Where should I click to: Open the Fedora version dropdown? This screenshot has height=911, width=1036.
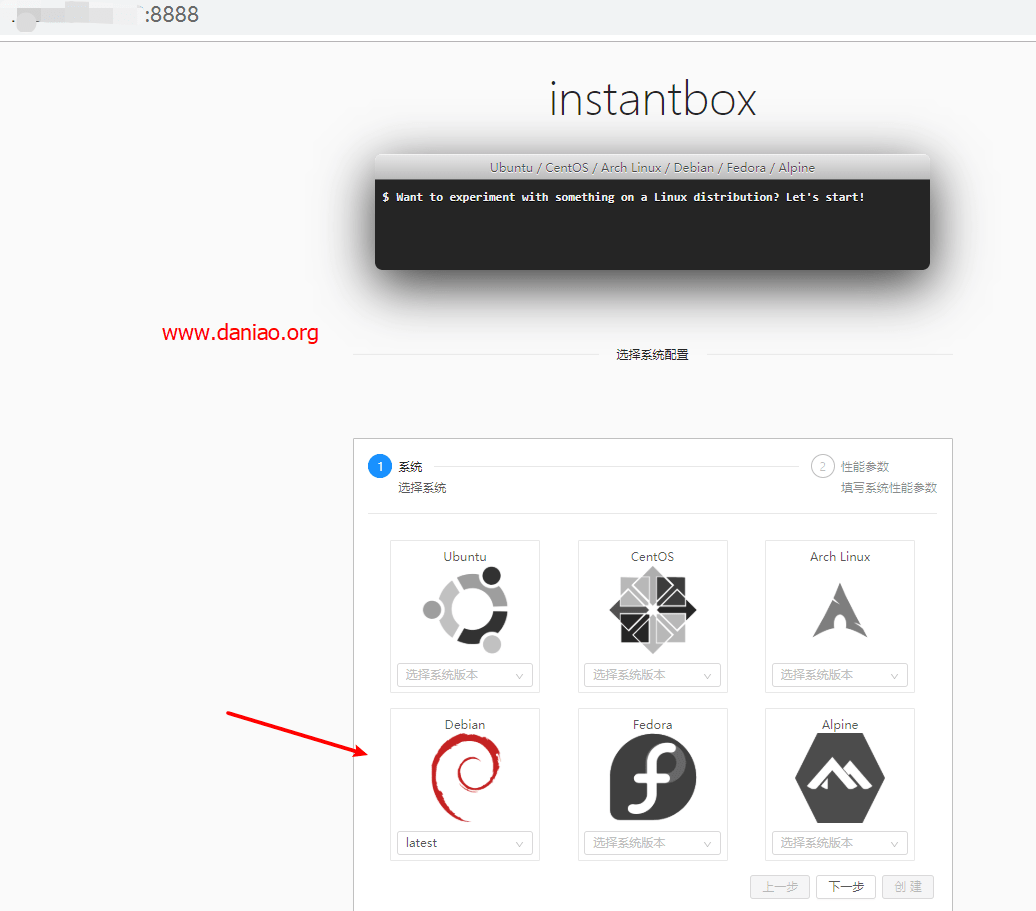652,843
